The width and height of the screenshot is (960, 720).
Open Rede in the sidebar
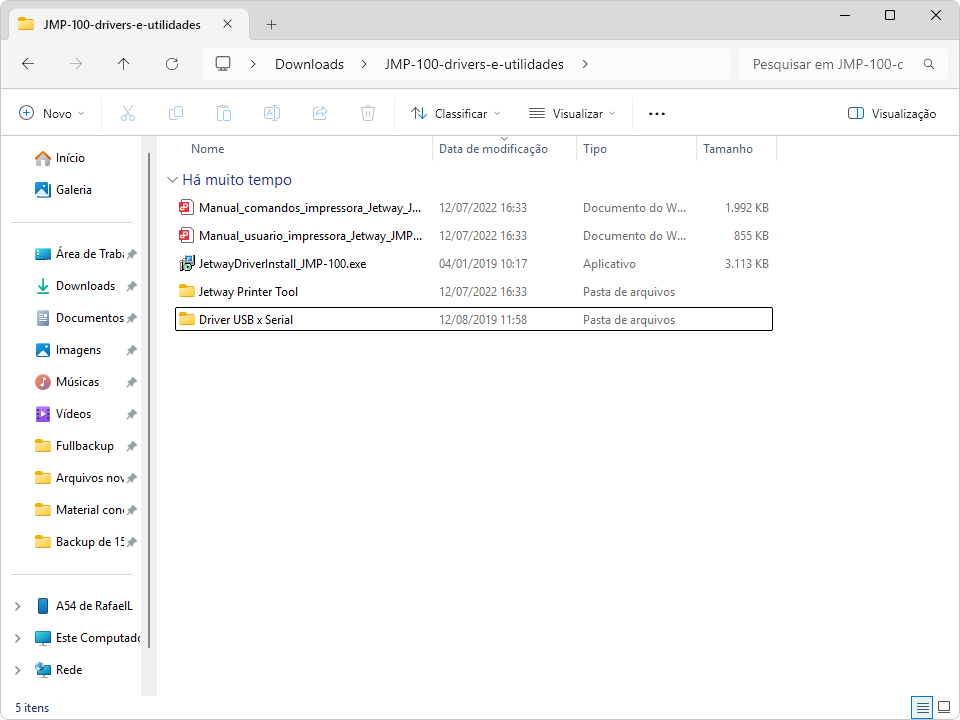click(59, 670)
